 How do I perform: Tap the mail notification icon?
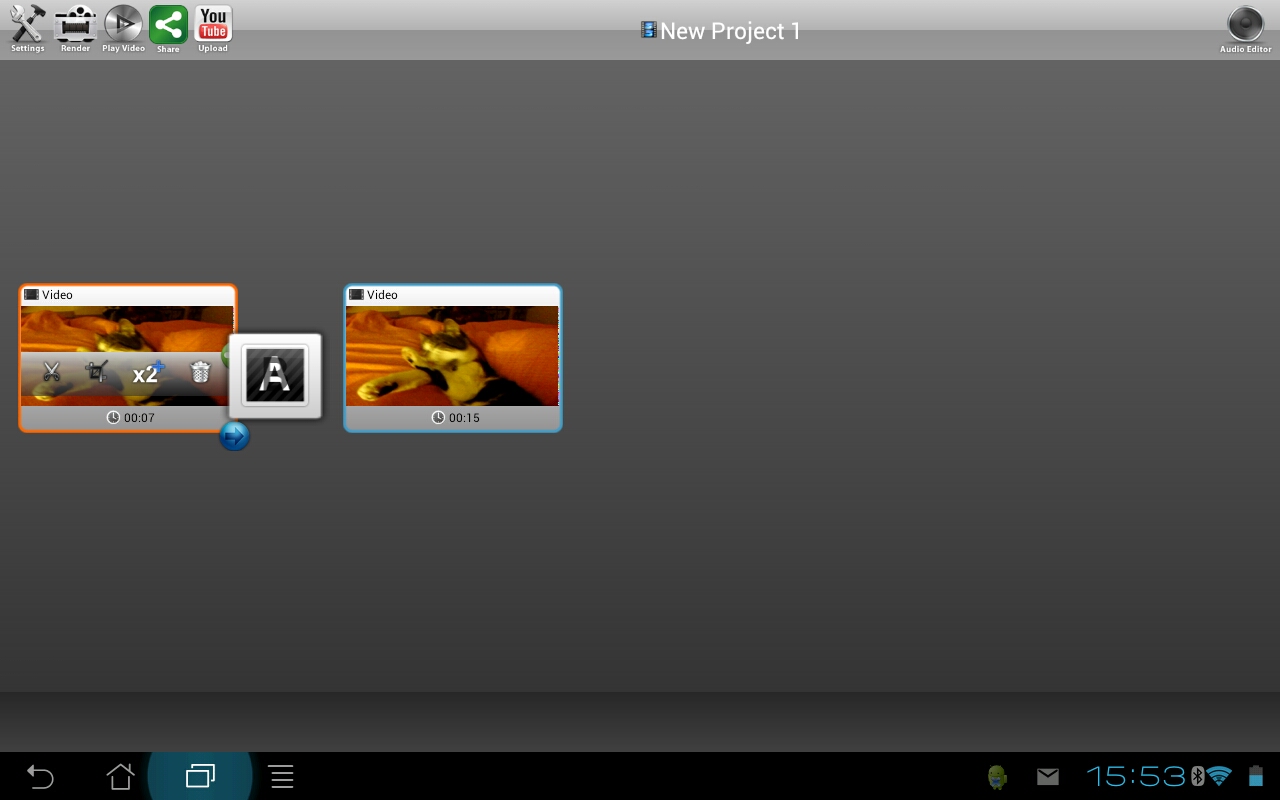coord(1048,776)
